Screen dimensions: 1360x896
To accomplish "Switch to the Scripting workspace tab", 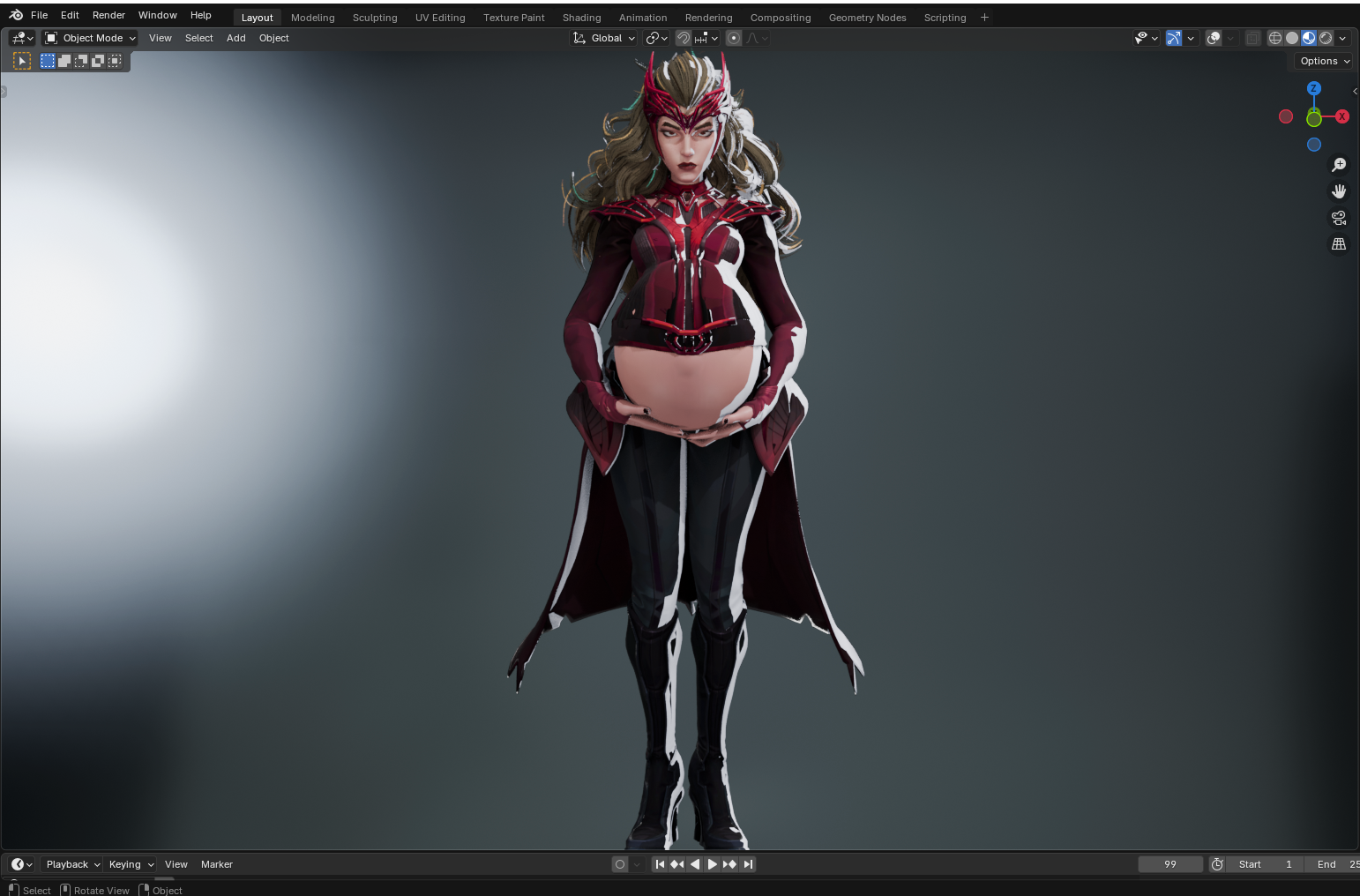I will click(x=945, y=18).
